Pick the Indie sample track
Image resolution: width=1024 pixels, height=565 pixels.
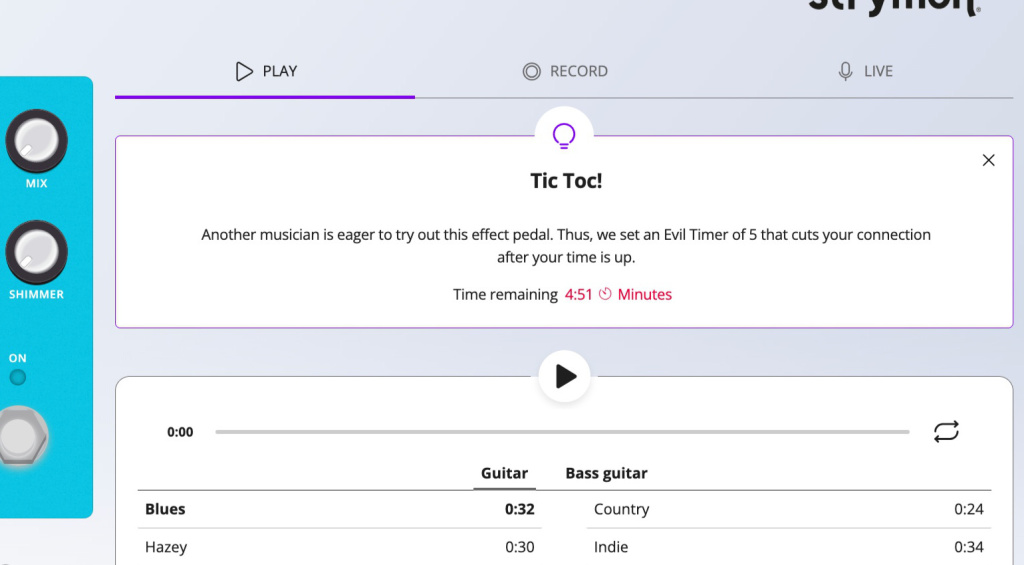coord(788,547)
